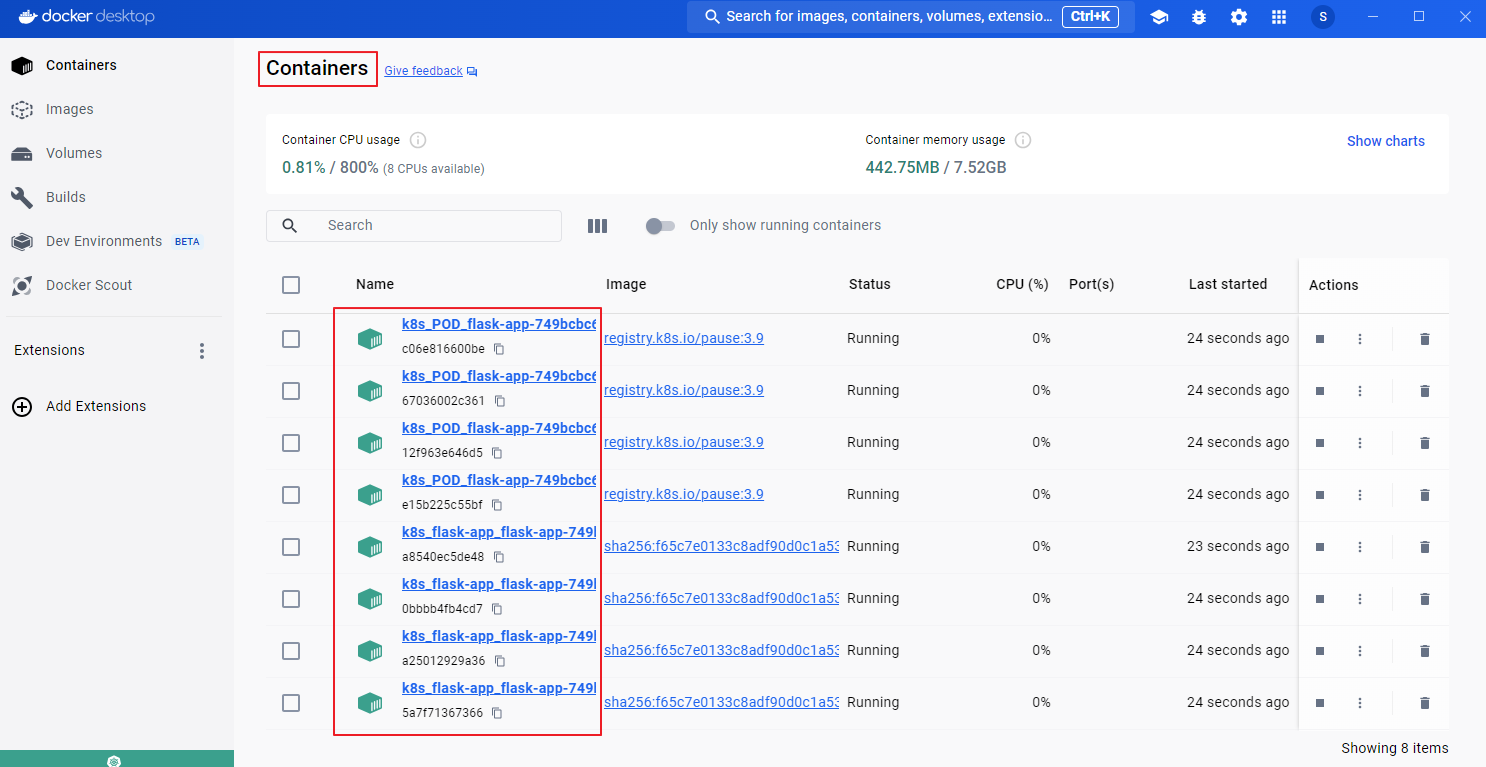
Task: Click Show charts link
Action: [x=1385, y=141]
